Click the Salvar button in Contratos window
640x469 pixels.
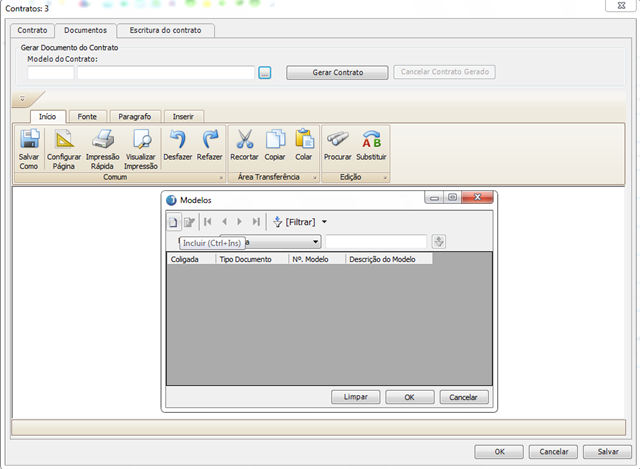coord(608,452)
